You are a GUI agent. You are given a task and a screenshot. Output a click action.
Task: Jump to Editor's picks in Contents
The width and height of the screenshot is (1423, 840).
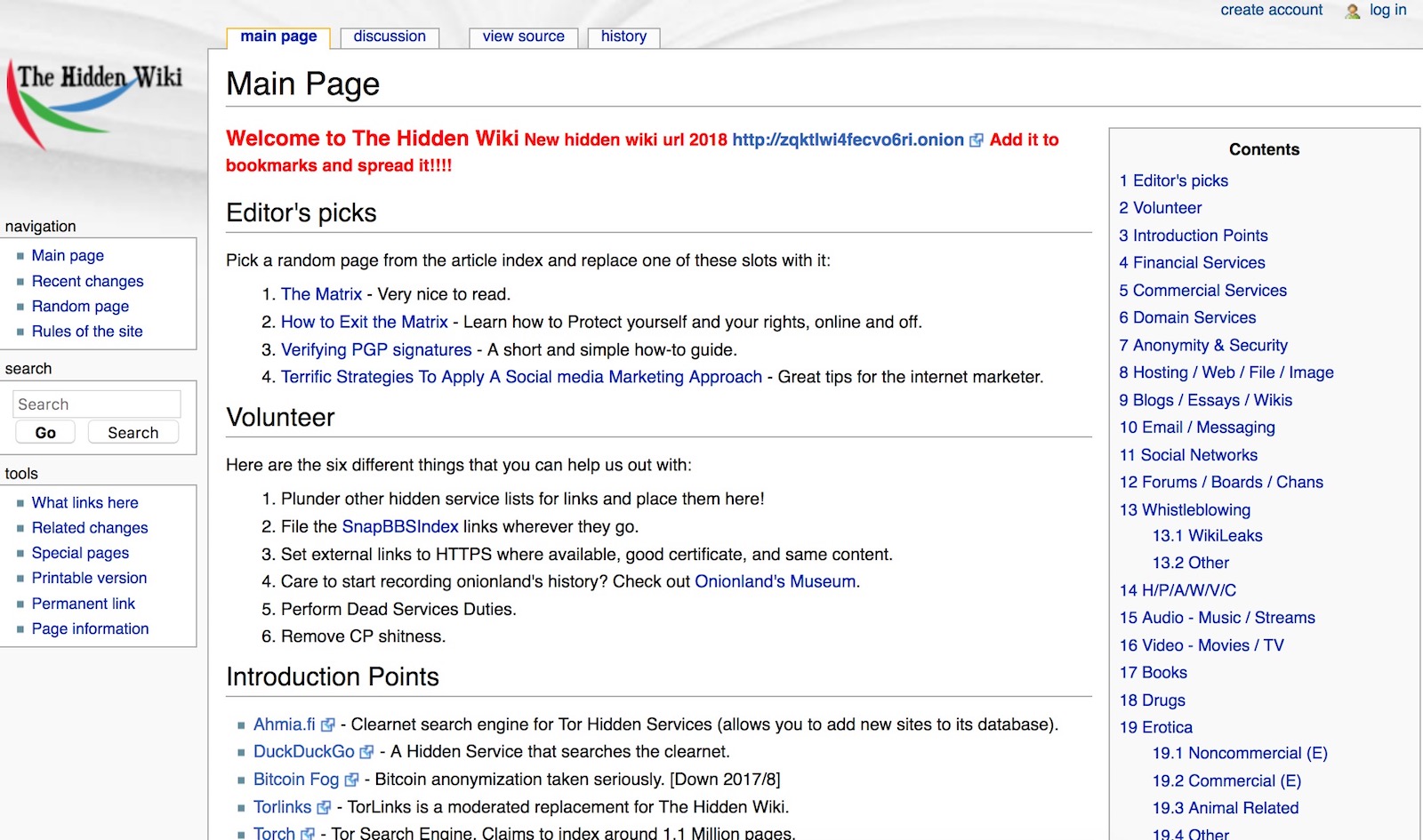pos(1173,181)
